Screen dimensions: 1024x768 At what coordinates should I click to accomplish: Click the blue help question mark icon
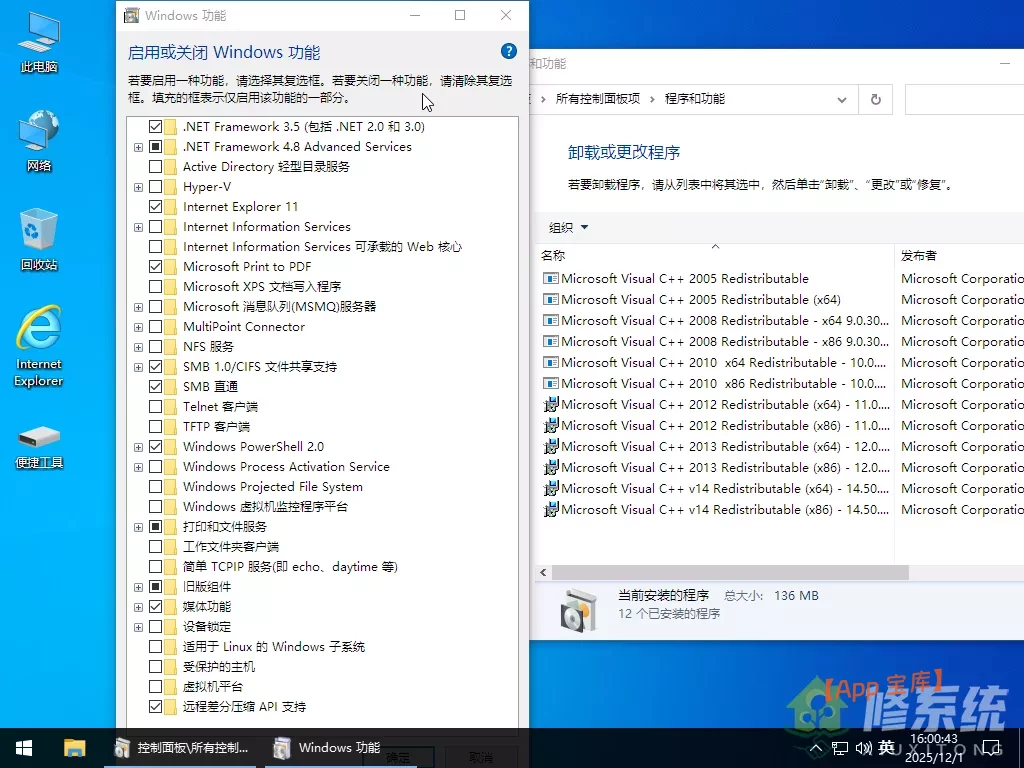[508, 52]
